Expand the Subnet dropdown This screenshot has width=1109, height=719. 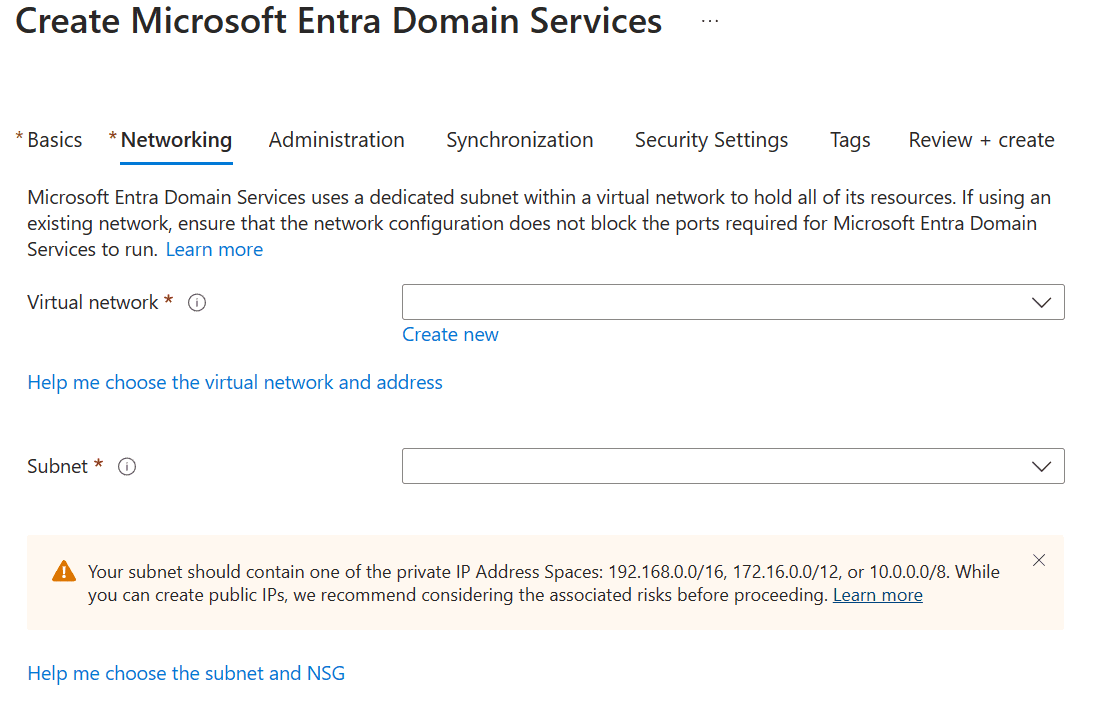click(733, 466)
